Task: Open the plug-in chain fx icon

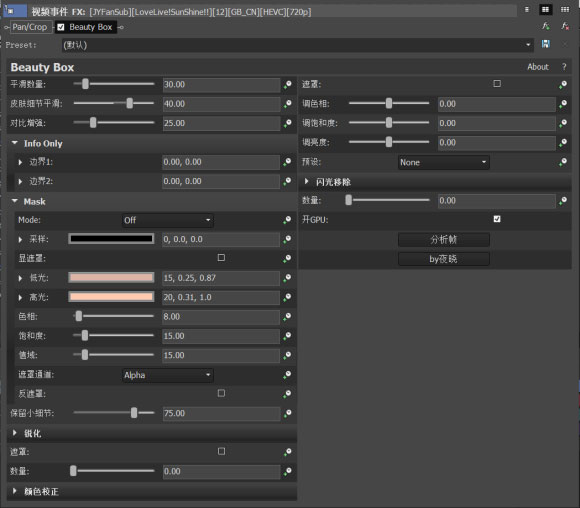Action: (x=546, y=26)
